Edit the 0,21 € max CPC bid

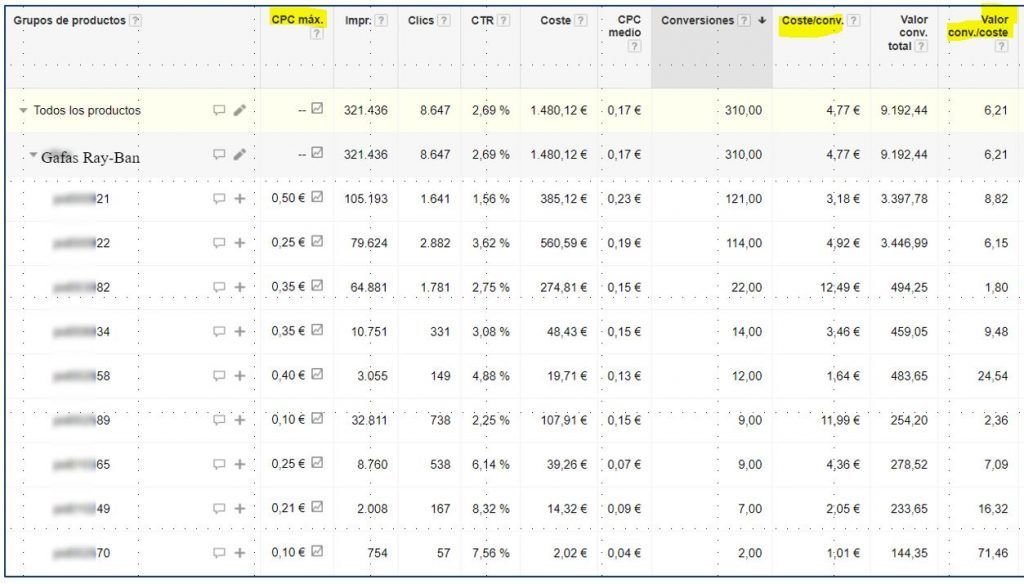(x=288, y=508)
